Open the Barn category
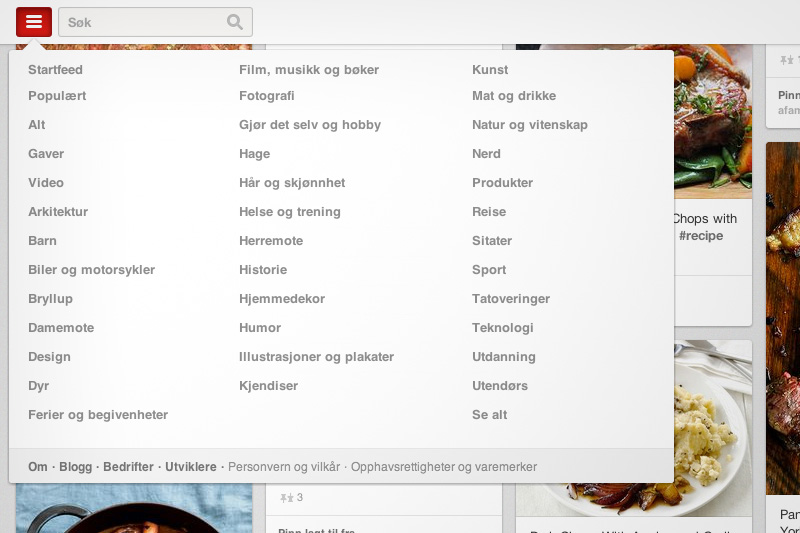This screenshot has height=533, width=800. 42,241
